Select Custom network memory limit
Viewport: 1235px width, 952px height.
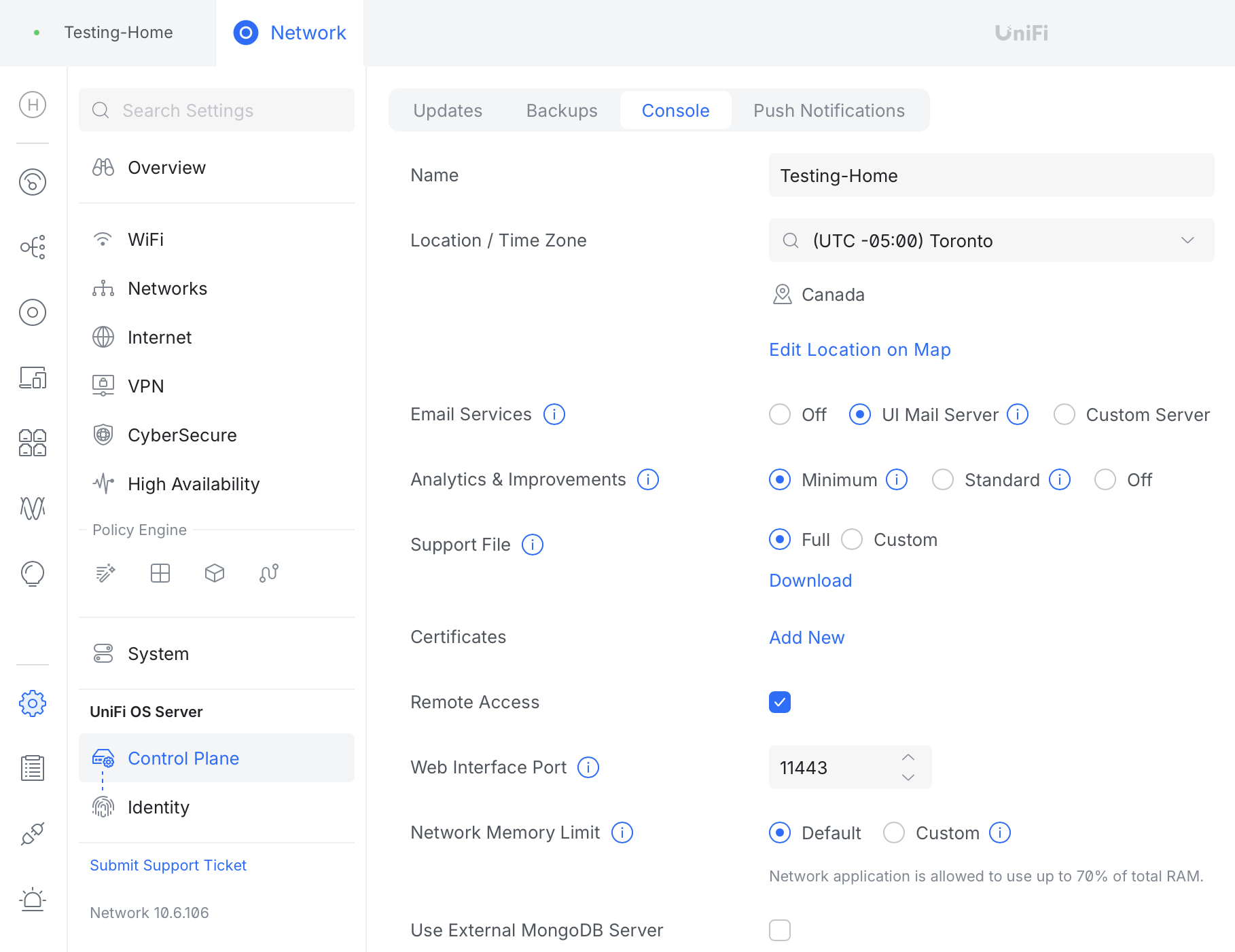[894, 832]
